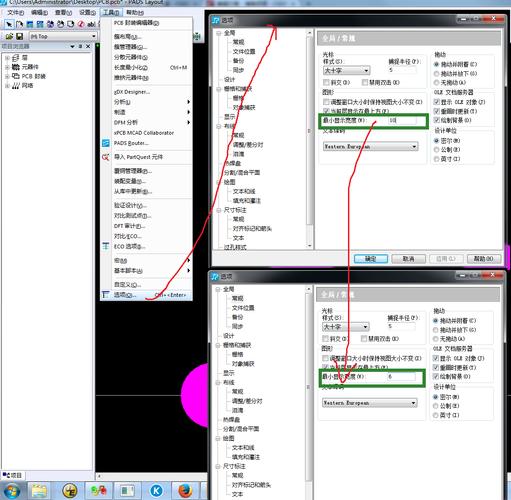Click the PartQuest import menu icon
This screenshot has height=500, width=511.
[106, 157]
